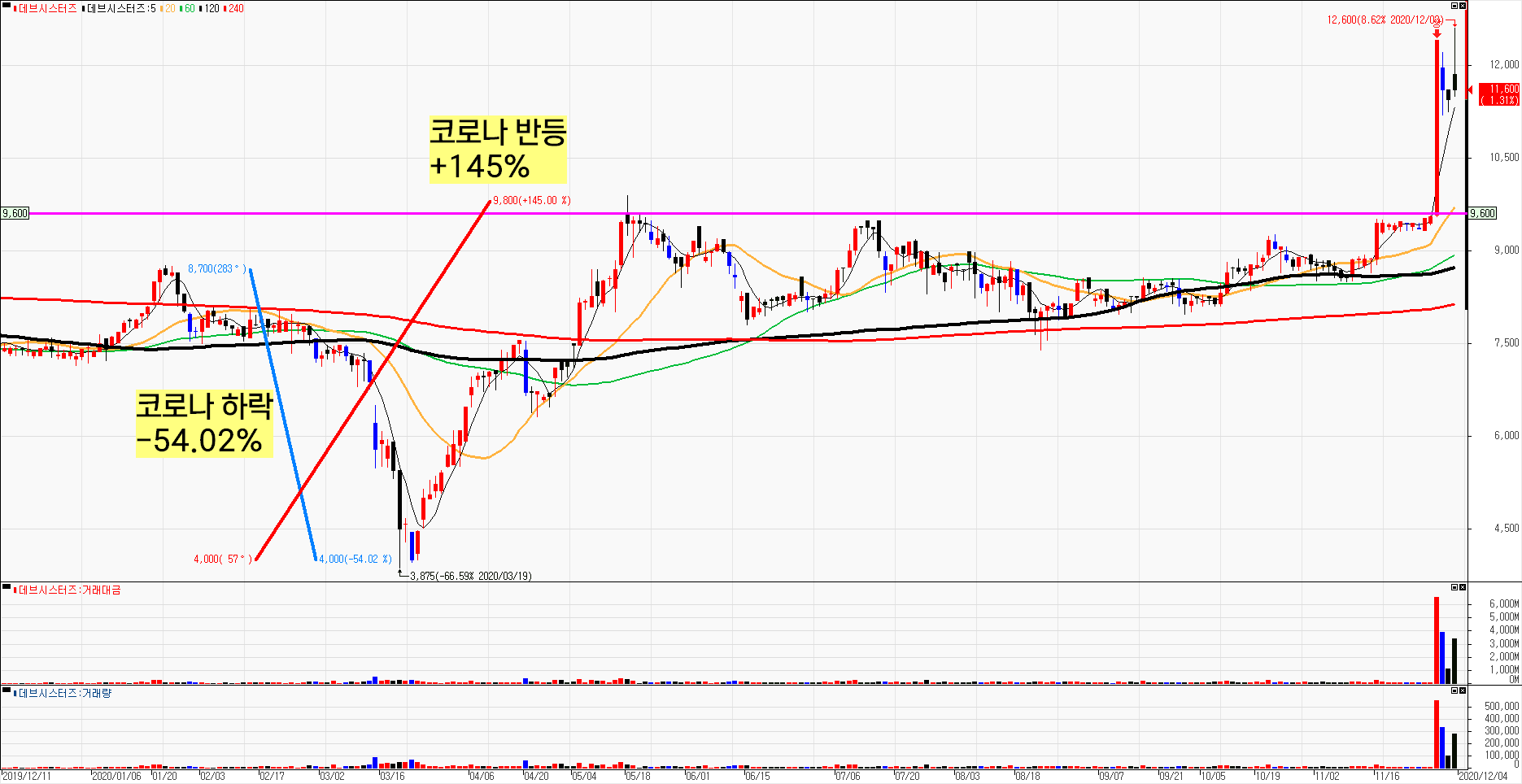Click the black collapse box beside 거래대금 label

(7, 588)
